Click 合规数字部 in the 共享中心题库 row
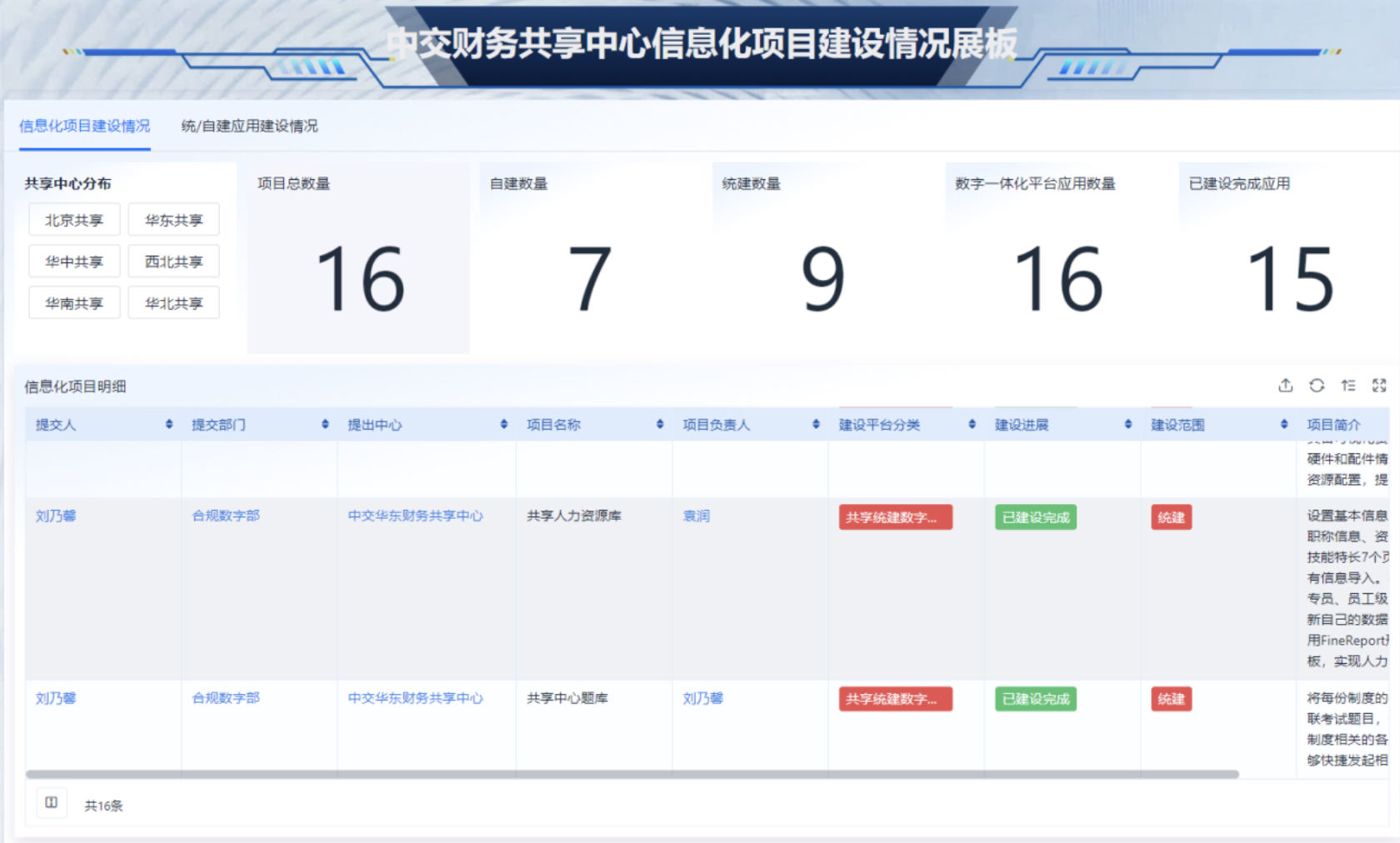Viewport: 1400px width, 843px height. (x=226, y=698)
